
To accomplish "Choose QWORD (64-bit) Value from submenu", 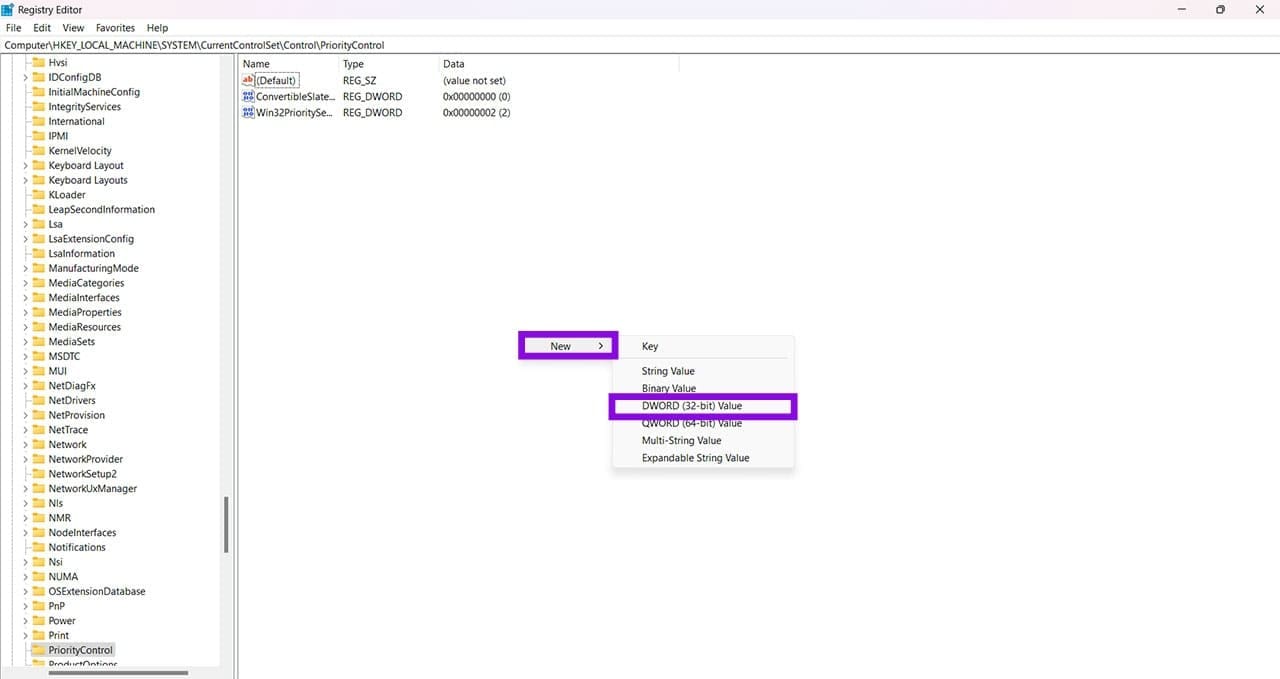I will pyautogui.click(x=703, y=423).
